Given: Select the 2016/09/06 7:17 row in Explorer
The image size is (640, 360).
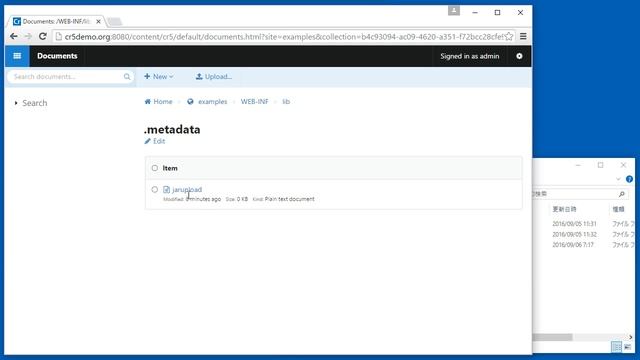Looking at the screenshot, I should [584, 244].
